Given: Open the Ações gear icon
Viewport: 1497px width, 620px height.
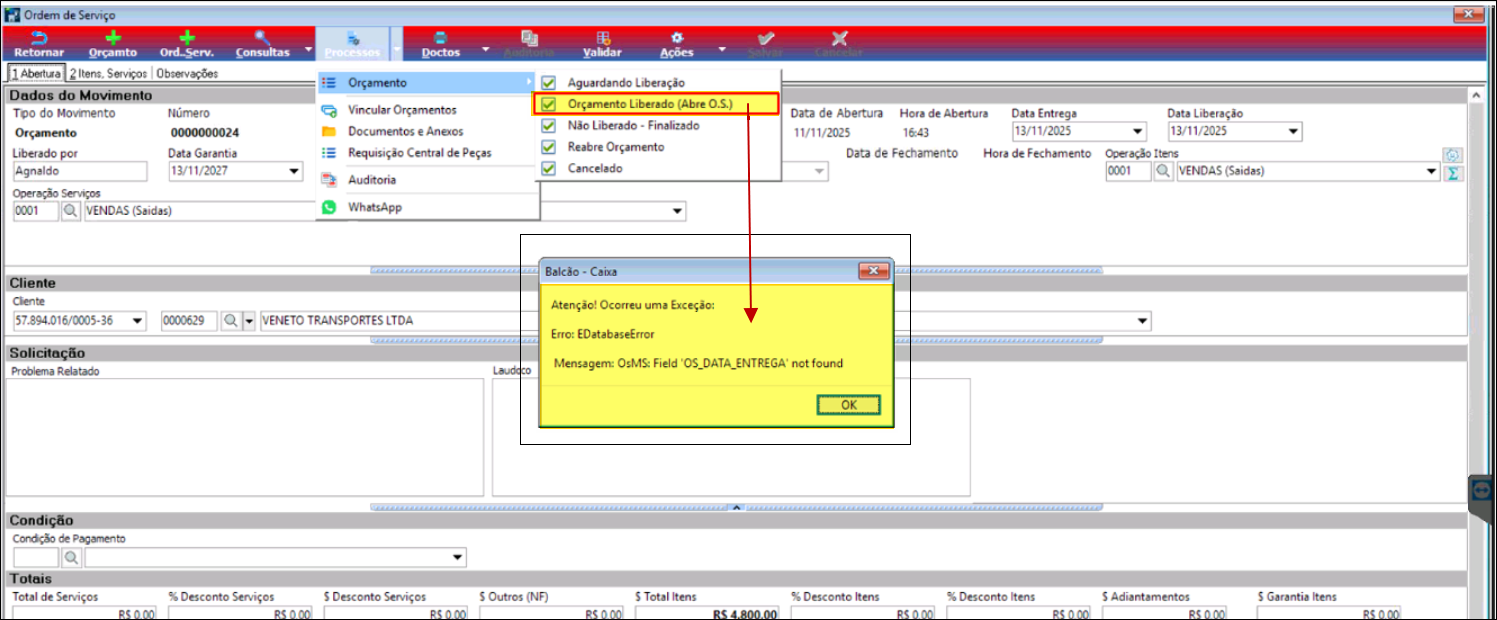Looking at the screenshot, I should (677, 38).
